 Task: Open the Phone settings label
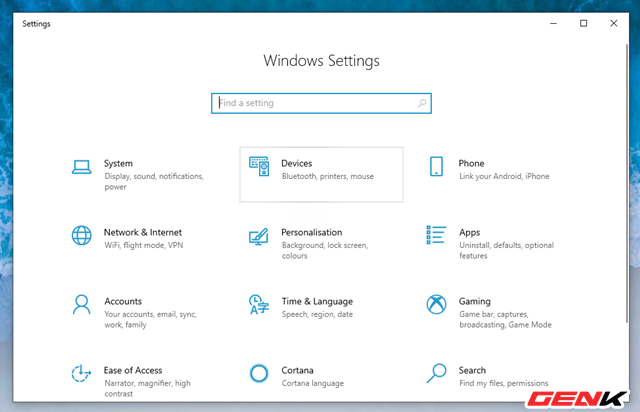click(471, 163)
